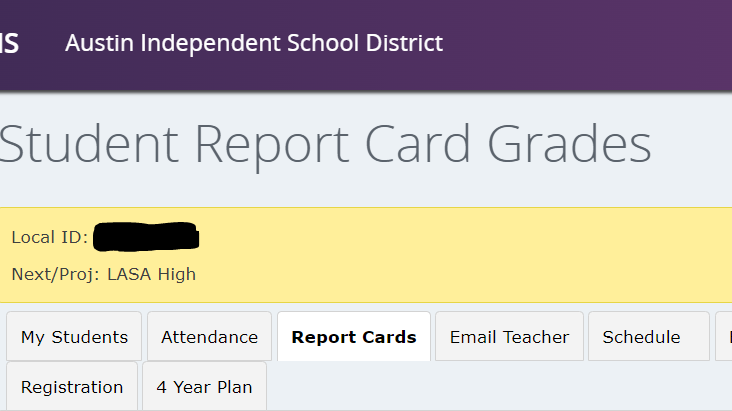Select the Report Cards tab
Image resolution: width=732 pixels, height=411 pixels.
click(x=354, y=337)
